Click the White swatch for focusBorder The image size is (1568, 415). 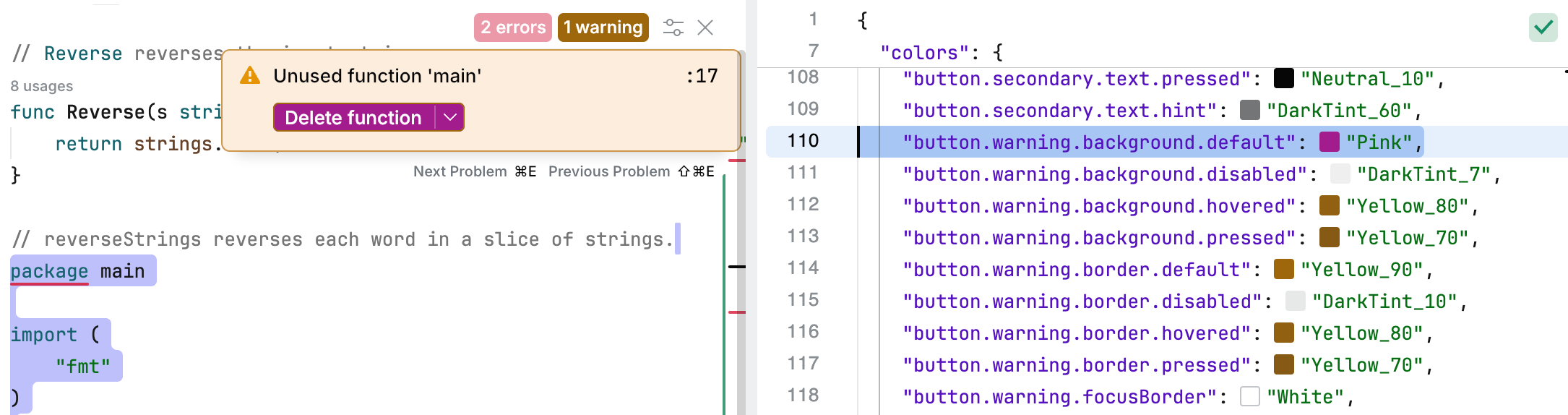pyautogui.click(x=1250, y=396)
